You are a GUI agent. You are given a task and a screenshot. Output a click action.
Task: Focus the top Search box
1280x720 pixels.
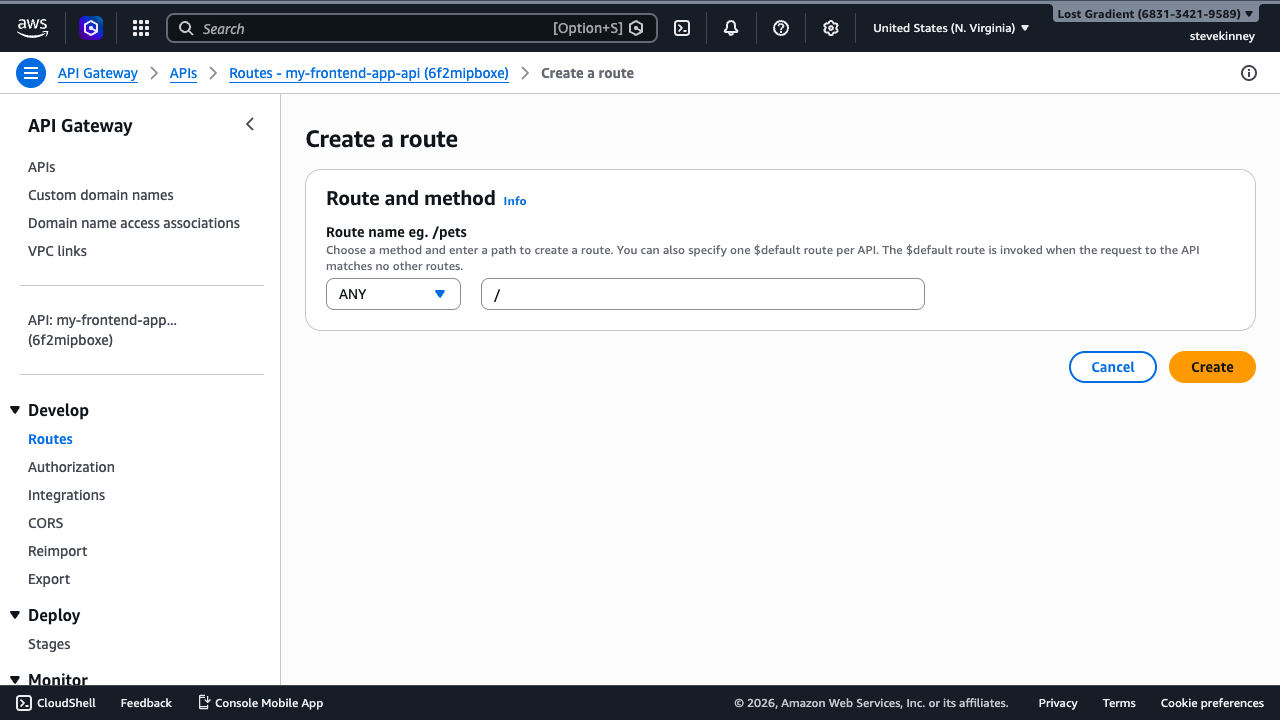(412, 28)
